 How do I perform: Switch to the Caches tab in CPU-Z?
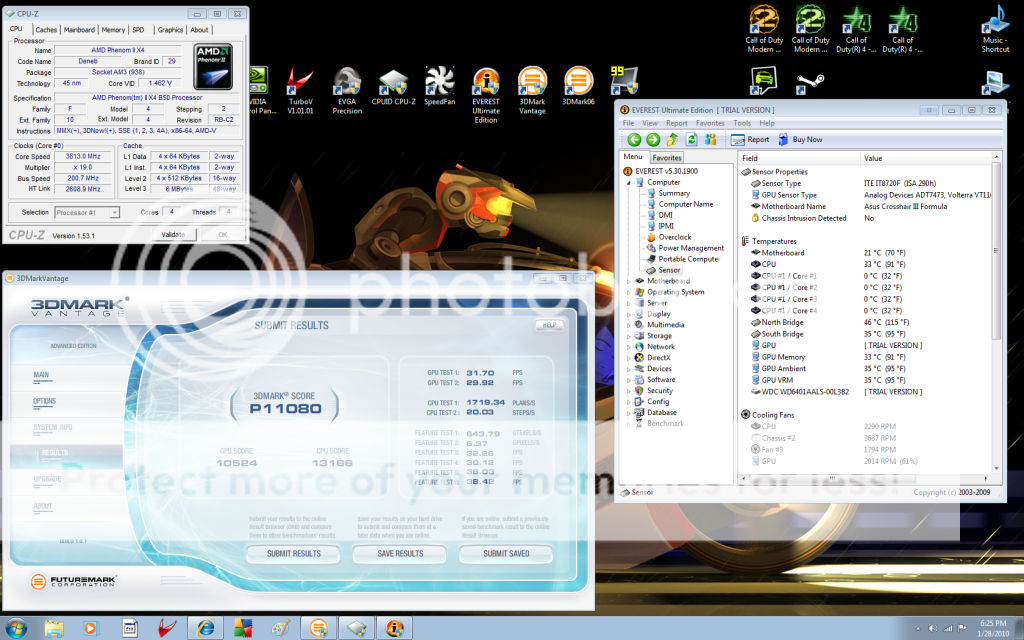[x=46, y=29]
